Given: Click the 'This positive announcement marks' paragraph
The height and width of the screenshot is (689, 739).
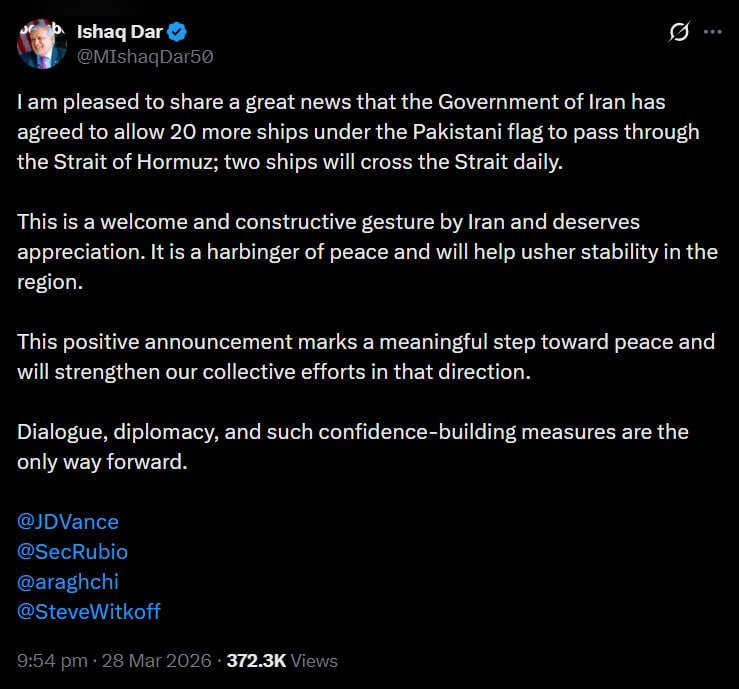Looking at the screenshot, I should pyautogui.click(x=366, y=357).
